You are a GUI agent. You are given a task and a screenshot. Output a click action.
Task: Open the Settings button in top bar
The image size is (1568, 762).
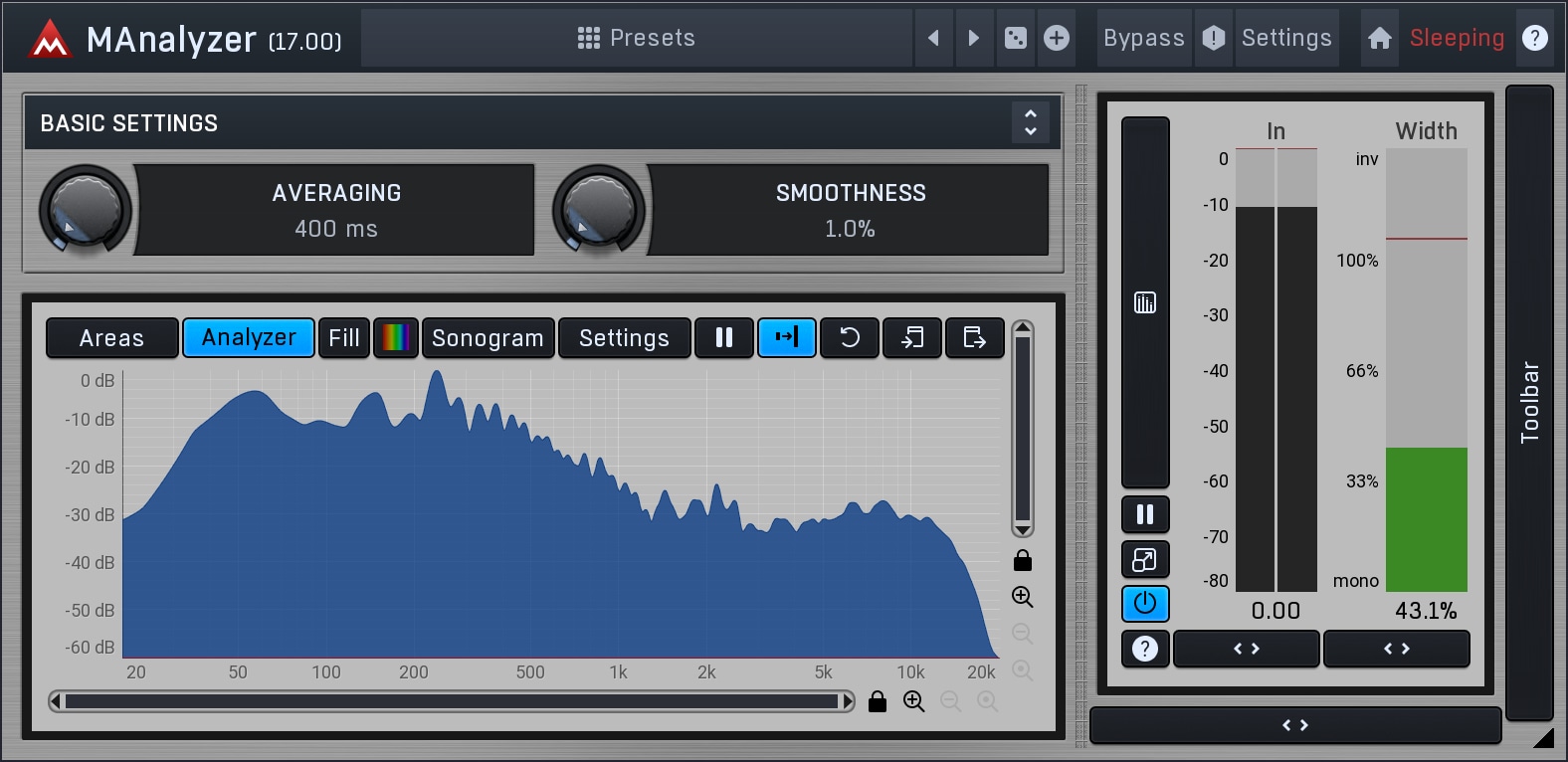click(1285, 38)
